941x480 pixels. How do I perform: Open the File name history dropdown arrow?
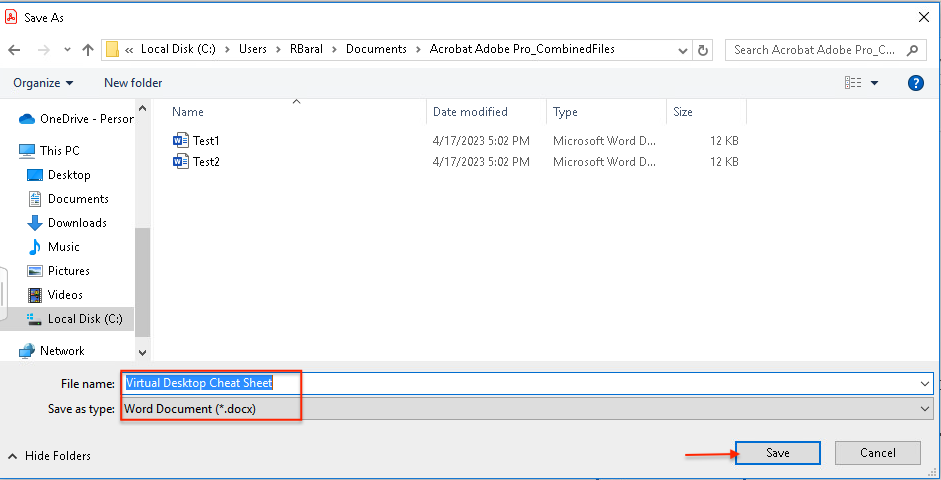pyautogui.click(x=924, y=383)
